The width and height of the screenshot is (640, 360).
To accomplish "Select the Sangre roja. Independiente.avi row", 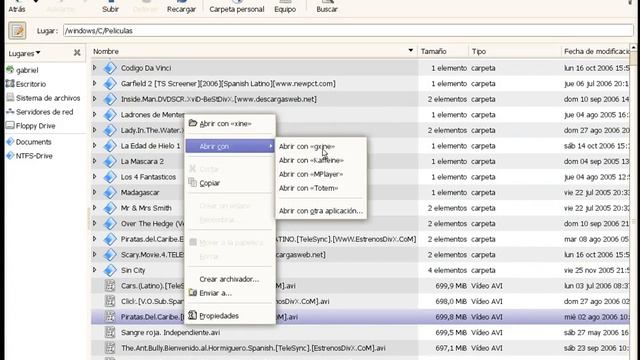I will (x=360, y=332).
